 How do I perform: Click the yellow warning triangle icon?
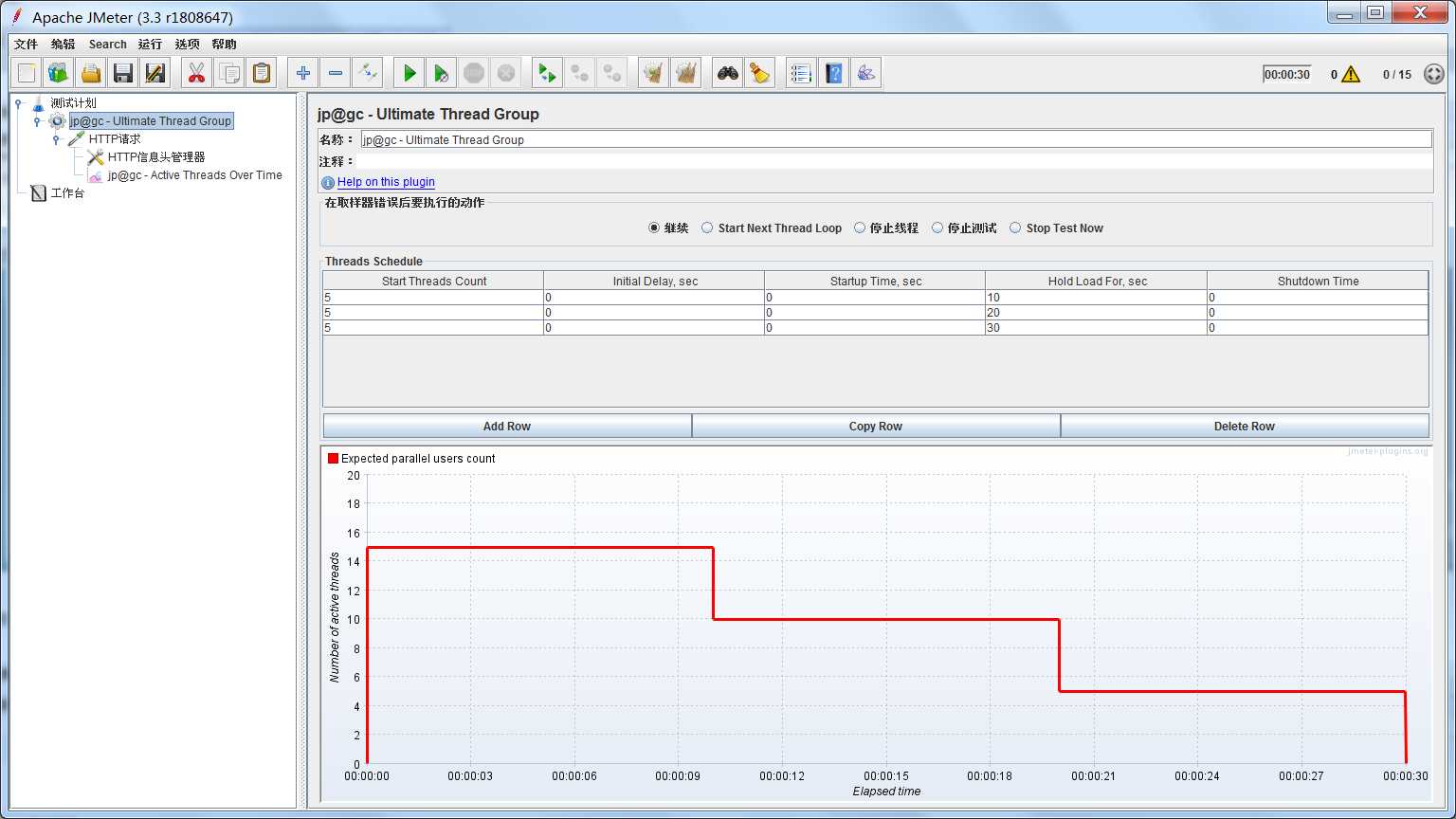click(1351, 74)
